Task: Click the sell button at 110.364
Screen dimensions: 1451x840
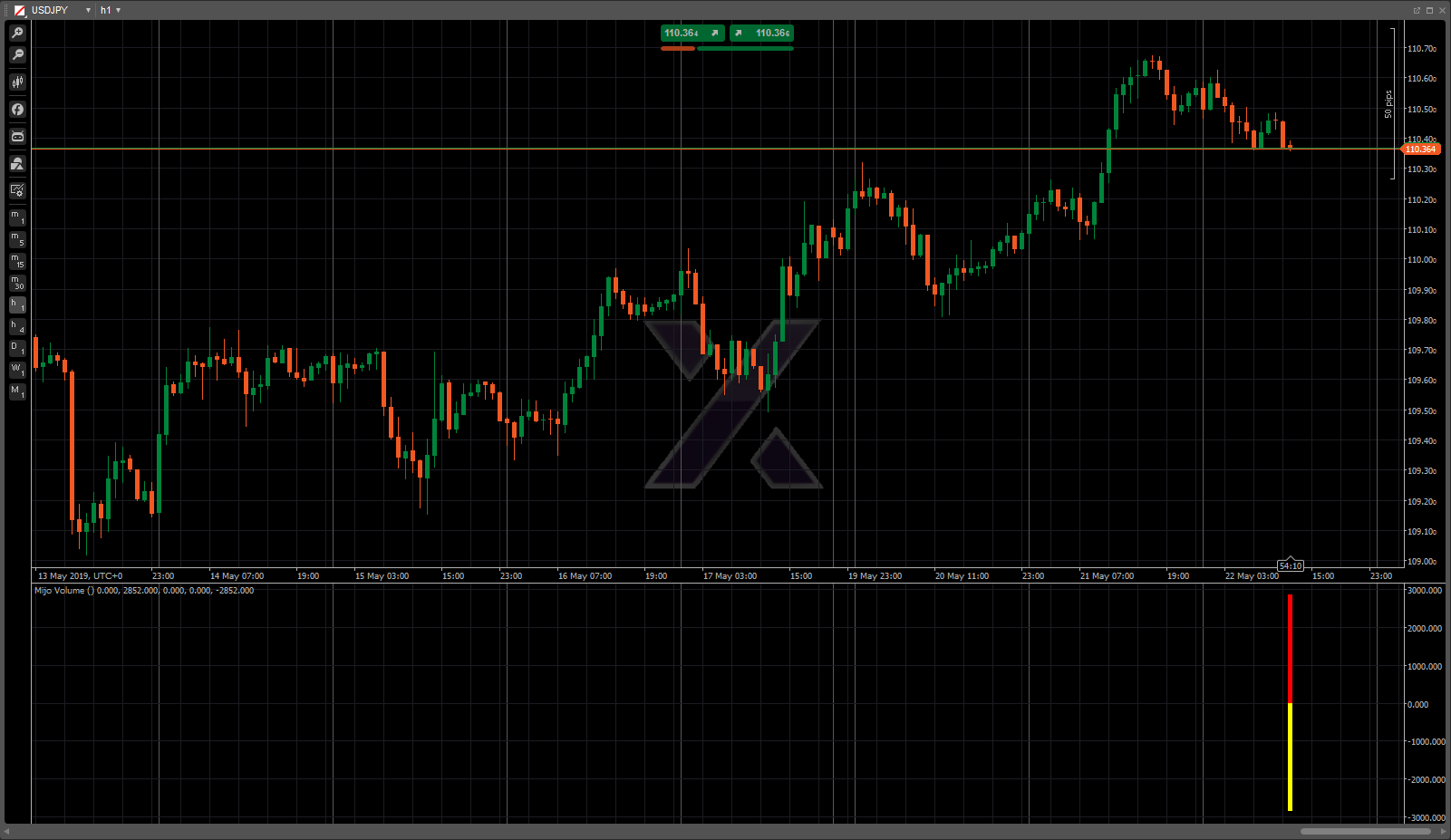Action: 692,33
